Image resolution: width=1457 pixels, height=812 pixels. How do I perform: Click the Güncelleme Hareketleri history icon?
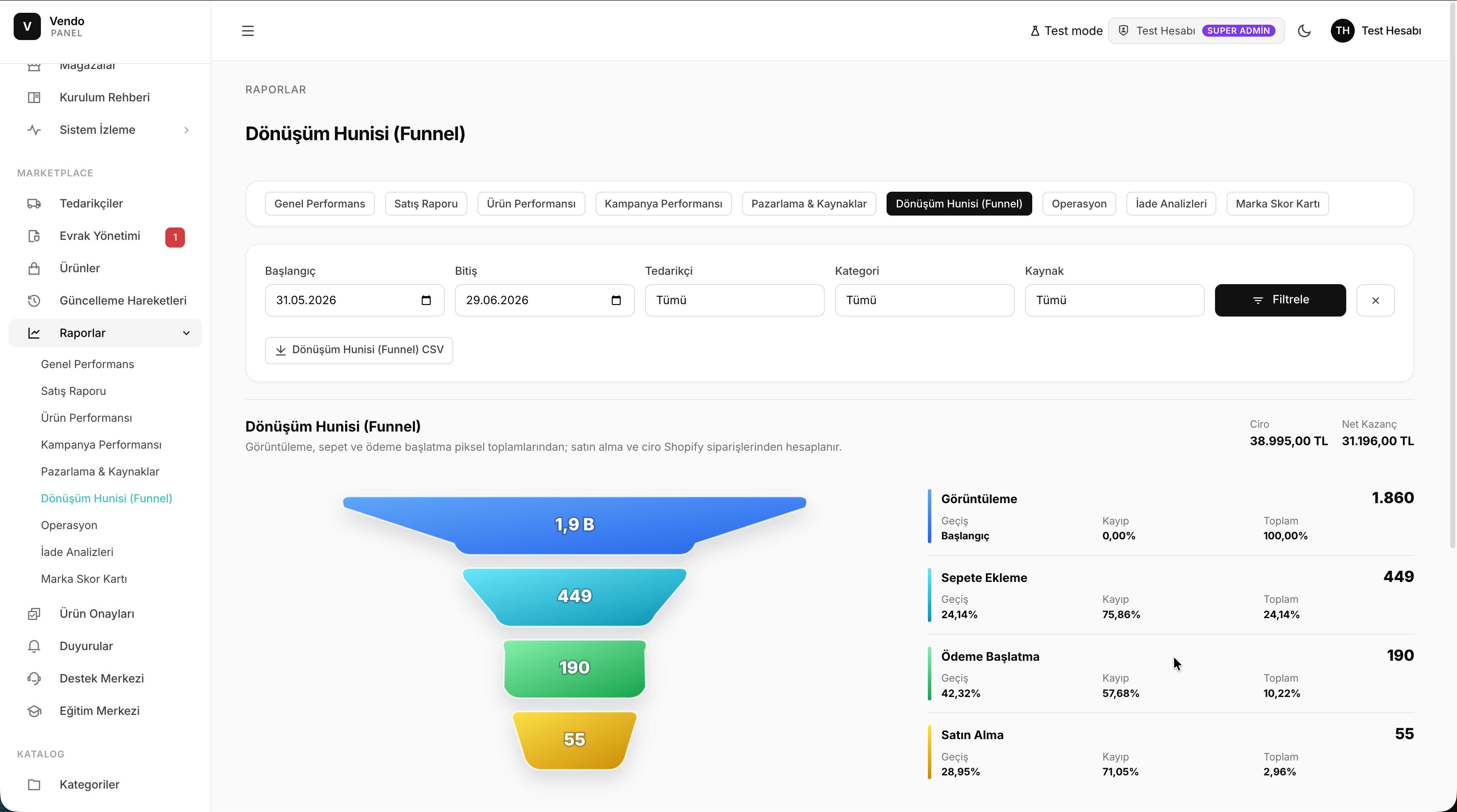tap(34, 301)
